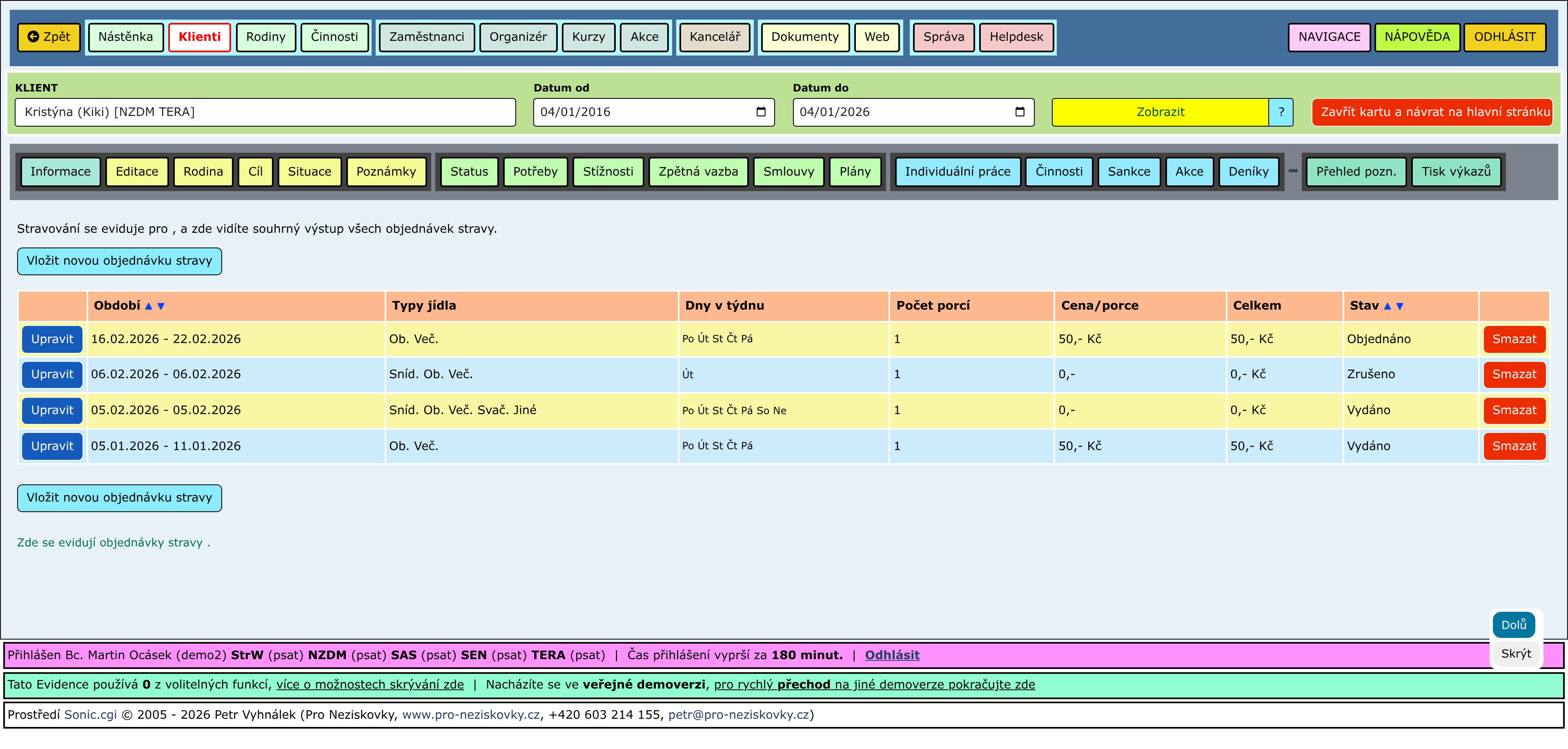Open the Kancelář section

click(x=715, y=37)
